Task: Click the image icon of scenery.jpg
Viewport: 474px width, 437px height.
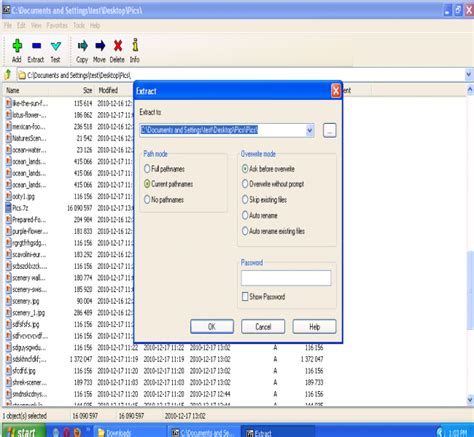Action: 8,301
